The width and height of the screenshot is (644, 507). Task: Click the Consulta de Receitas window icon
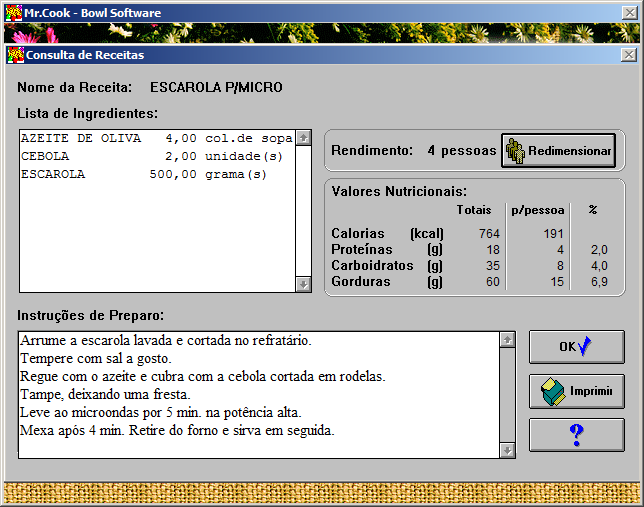[x=15, y=55]
